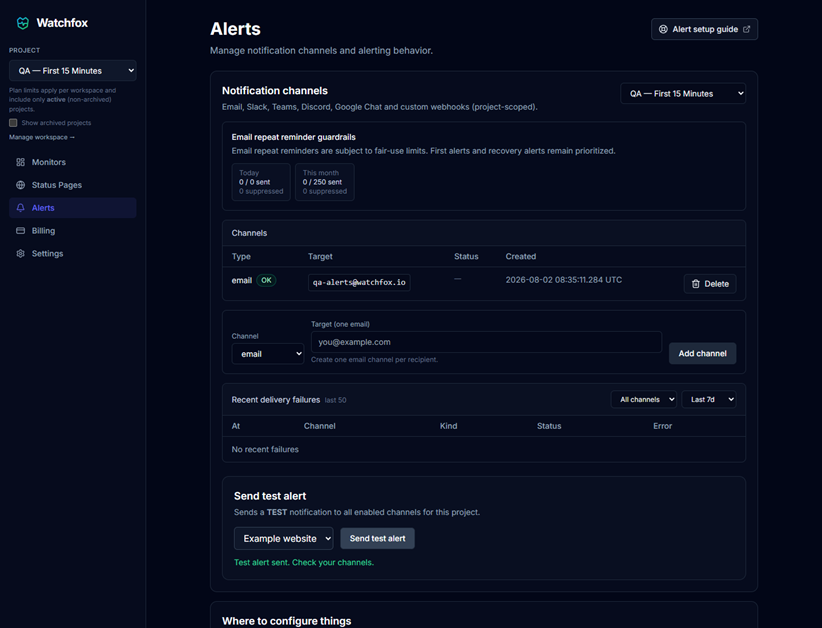822x628 pixels.
Task: Click the Email repeat reminder guardrails heading
Action: click(294, 137)
